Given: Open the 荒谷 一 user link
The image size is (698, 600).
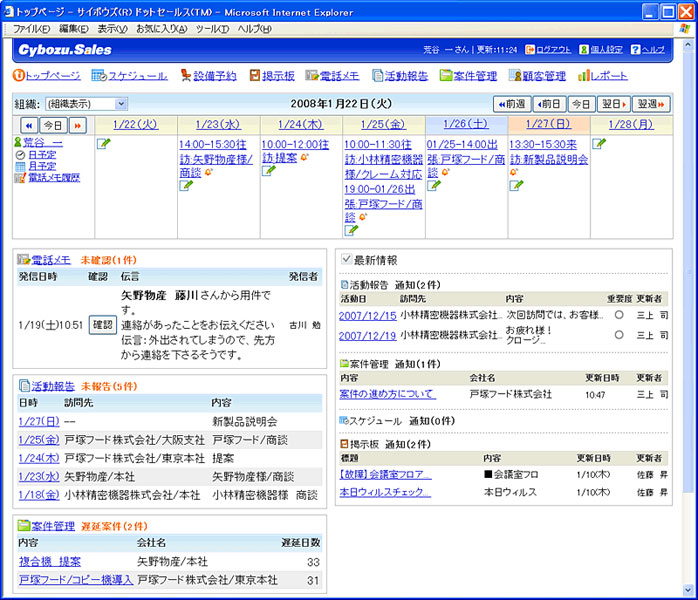Looking at the screenshot, I should [x=43, y=142].
